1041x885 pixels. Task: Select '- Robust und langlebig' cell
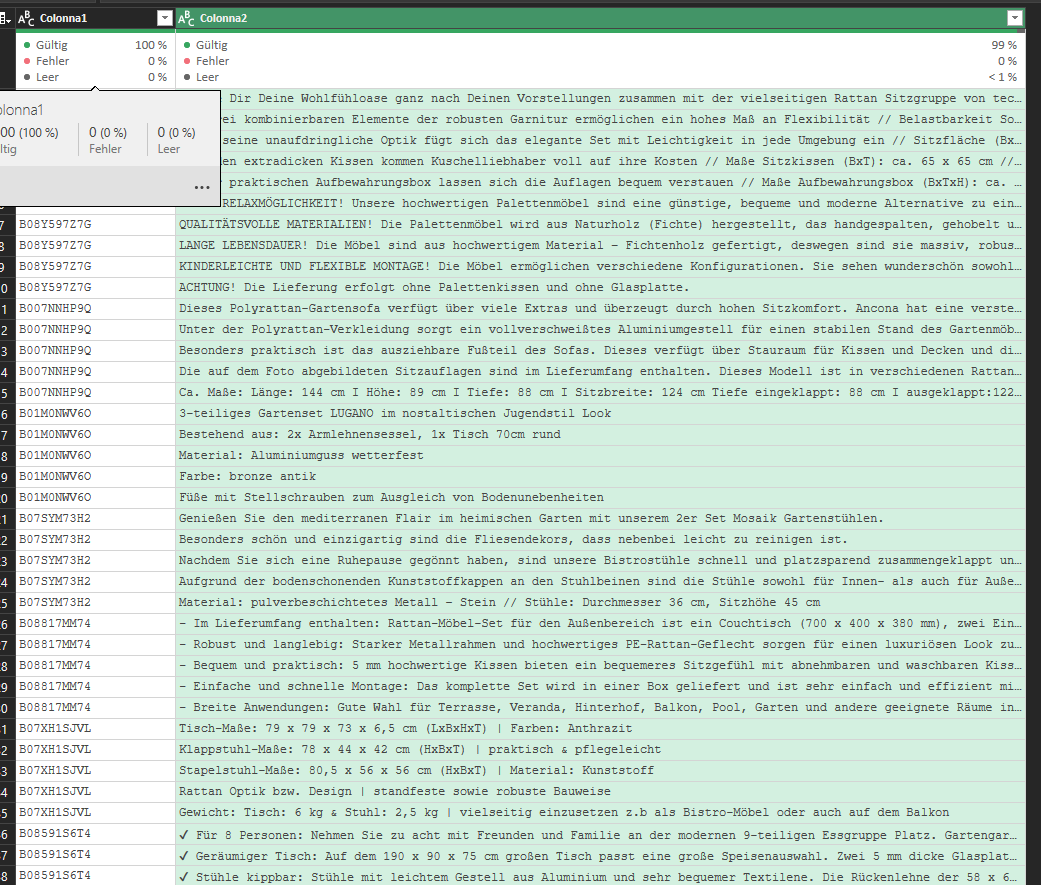tap(600, 645)
